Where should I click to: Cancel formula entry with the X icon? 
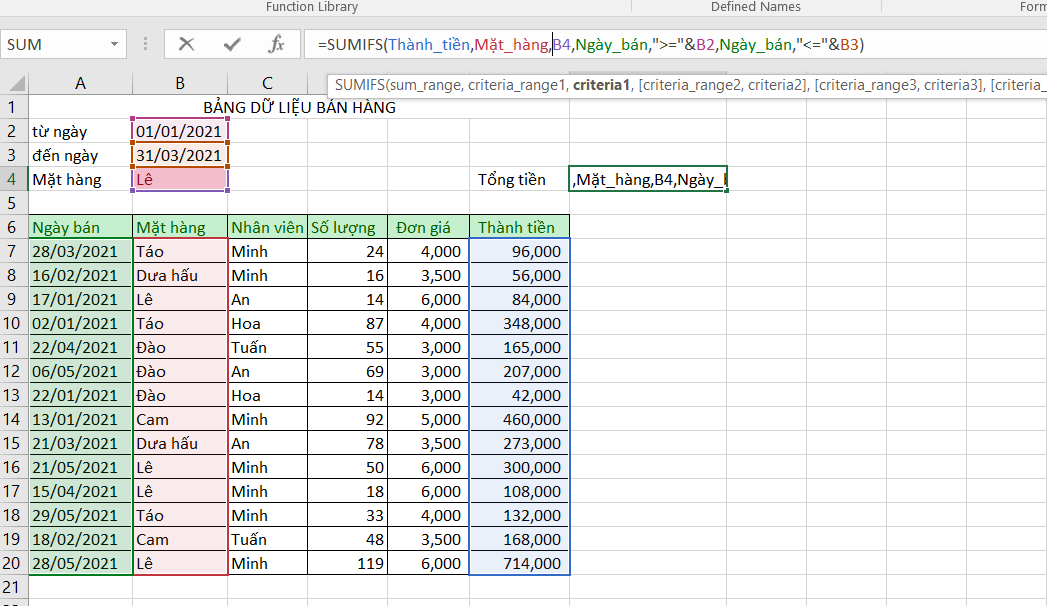(186, 45)
